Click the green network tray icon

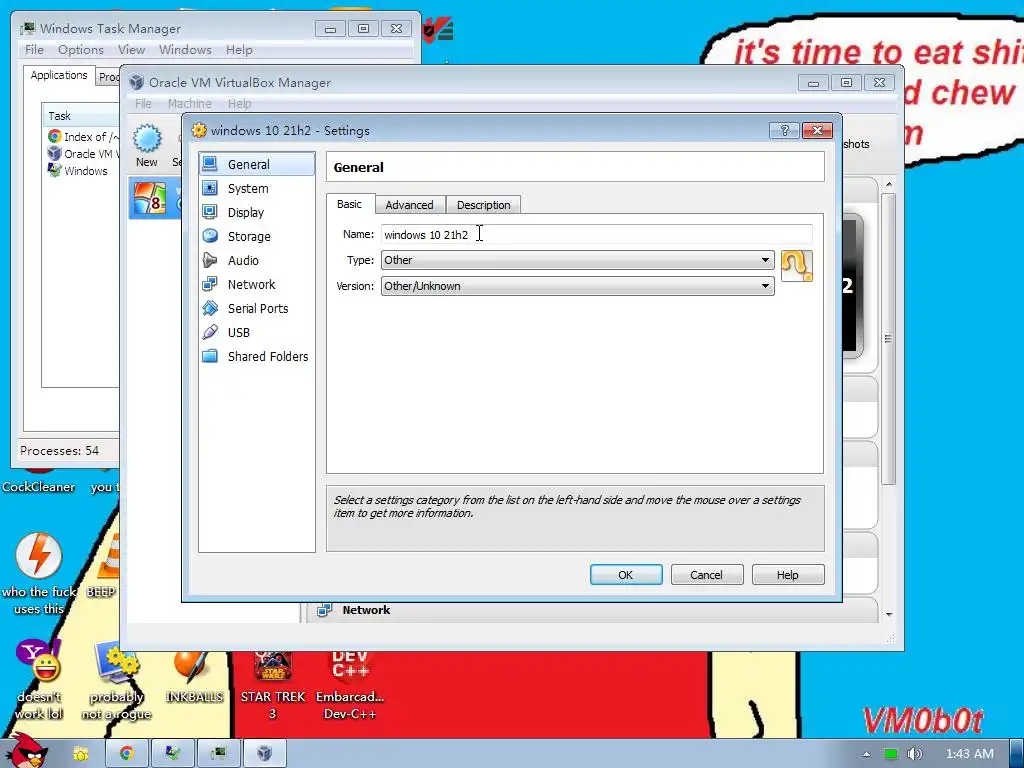click(x=891, y=754)
